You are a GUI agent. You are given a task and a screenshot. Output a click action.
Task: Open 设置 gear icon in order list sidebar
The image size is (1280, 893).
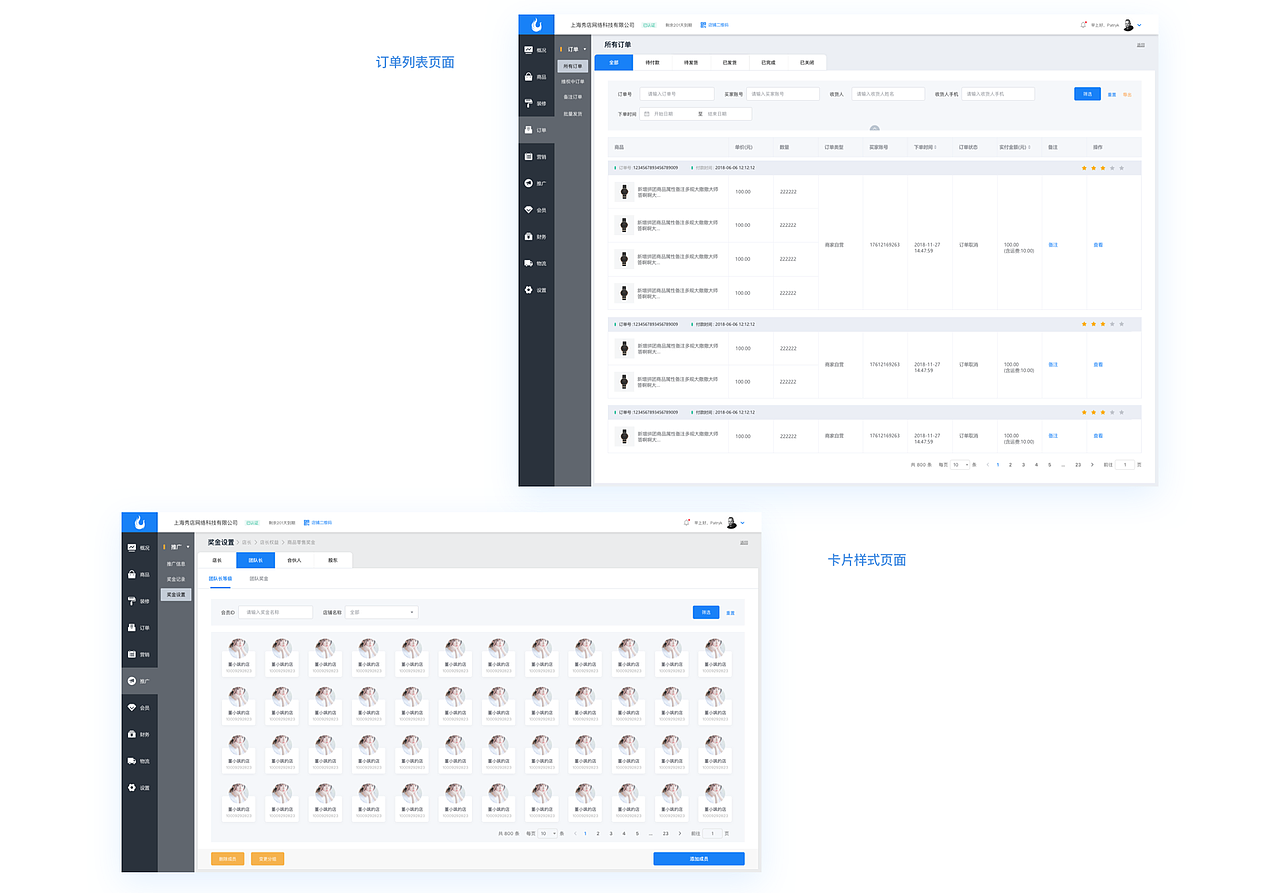click(x=528, y=290)
